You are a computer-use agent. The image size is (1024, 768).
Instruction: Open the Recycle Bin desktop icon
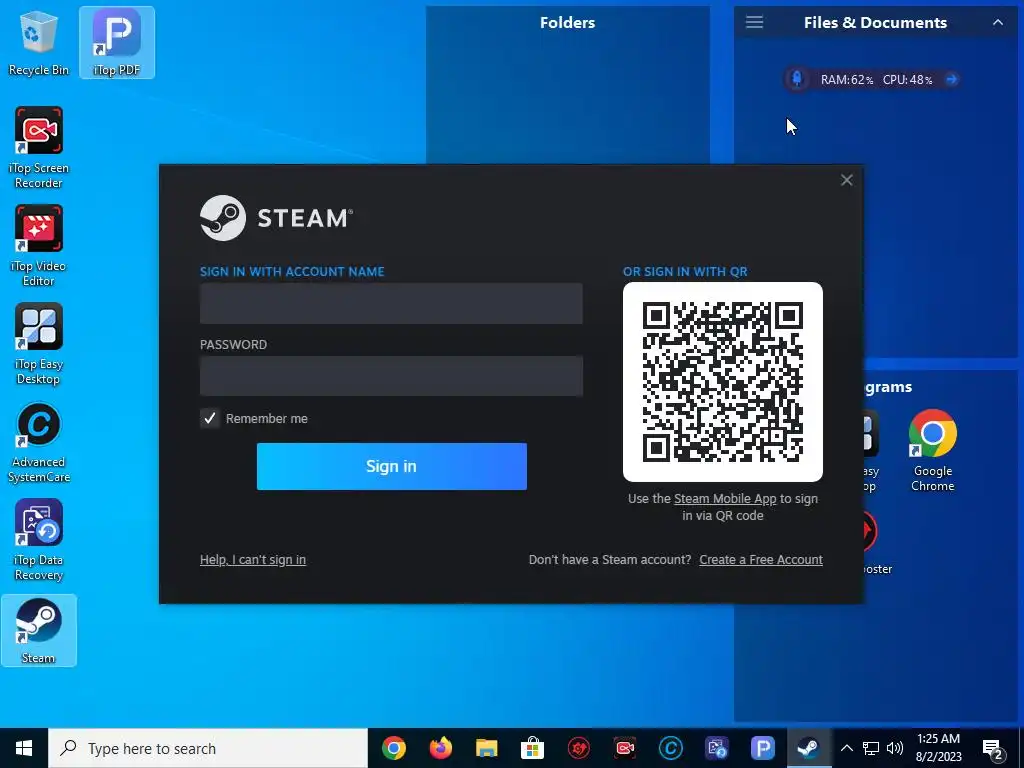pos(39,43)
